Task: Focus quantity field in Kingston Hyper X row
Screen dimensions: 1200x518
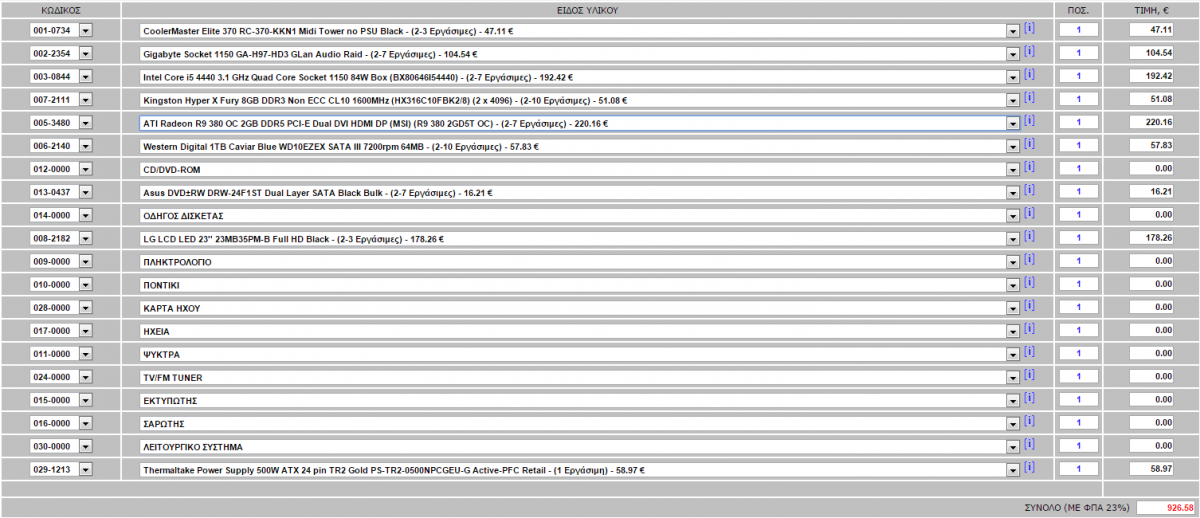Action: pos(1078,99)
